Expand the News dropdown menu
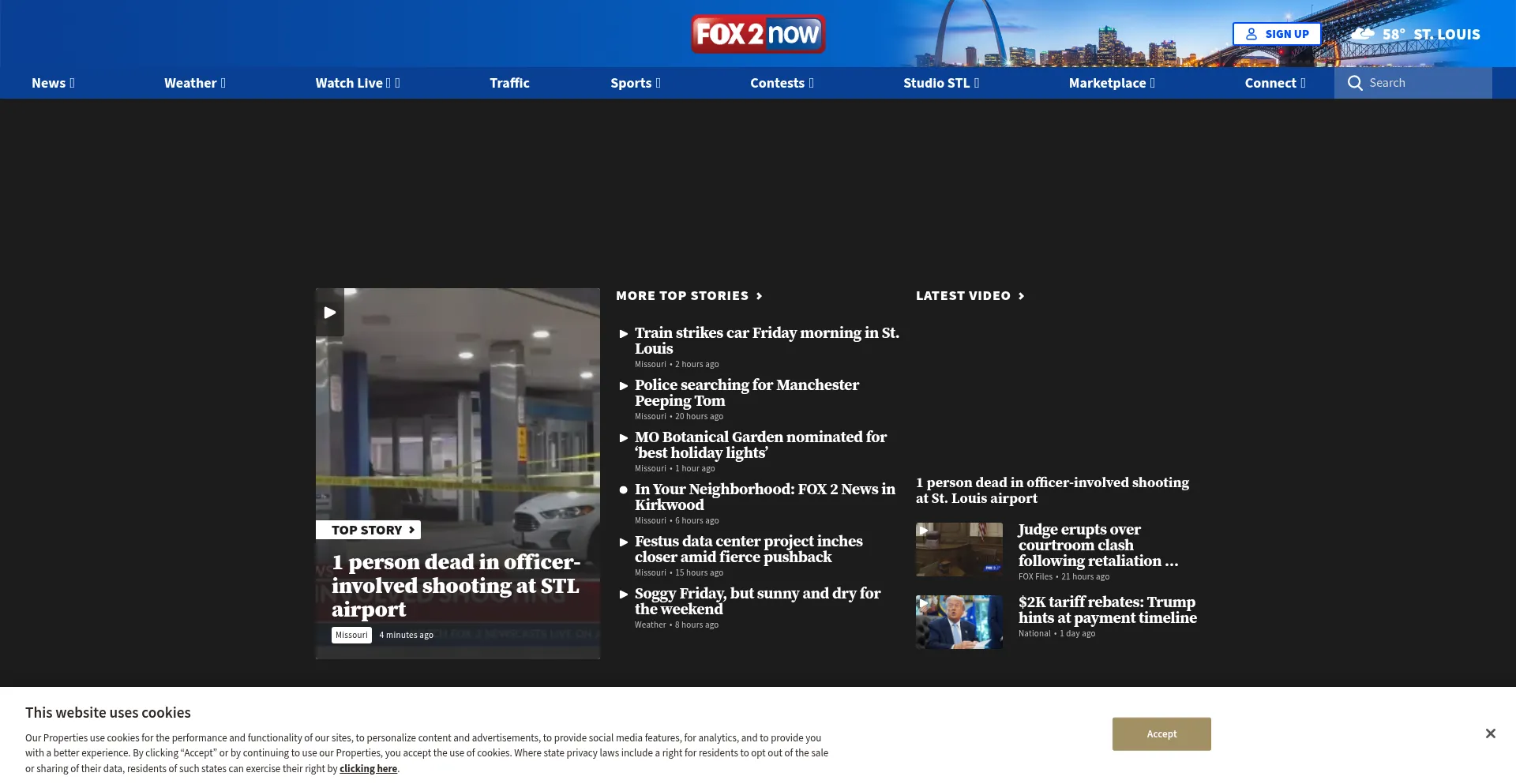1516x784 pixels. pyautogui.click(x=53, y=83)
